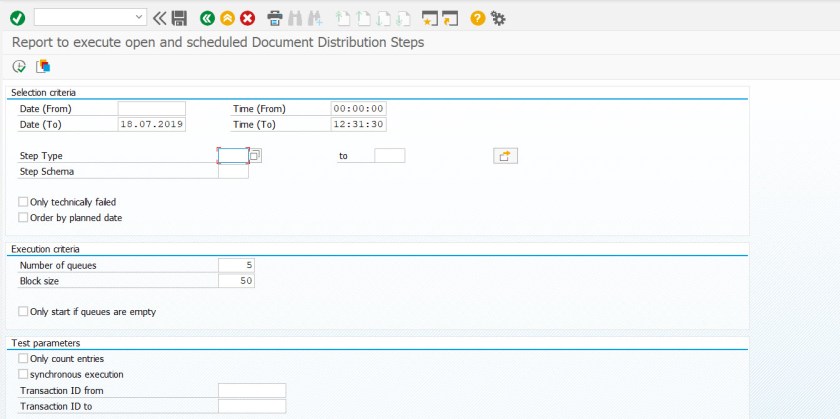Click the red Cancel icon
Viewport: 840px width, 419px height.
tap(247, 19)
